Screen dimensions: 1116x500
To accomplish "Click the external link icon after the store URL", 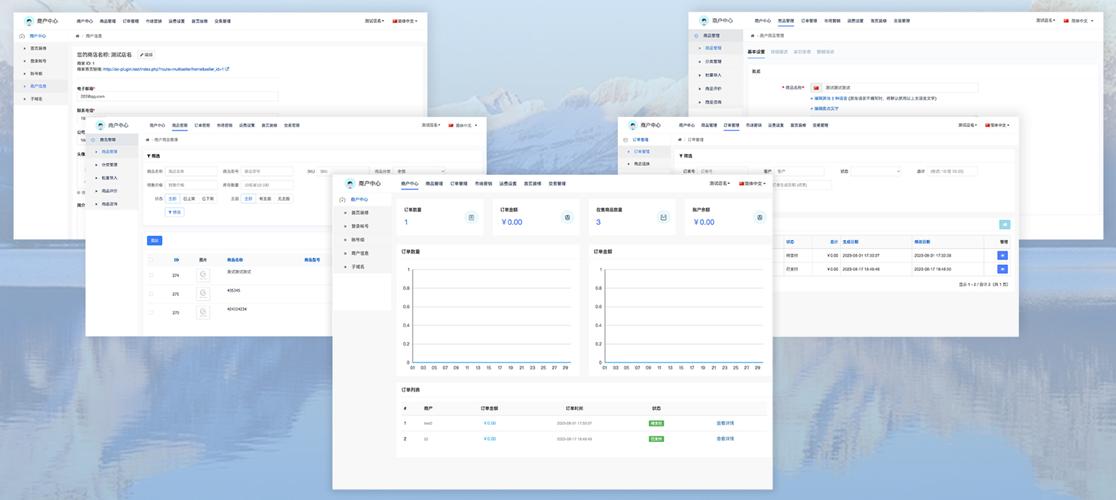I will [227, 70].
